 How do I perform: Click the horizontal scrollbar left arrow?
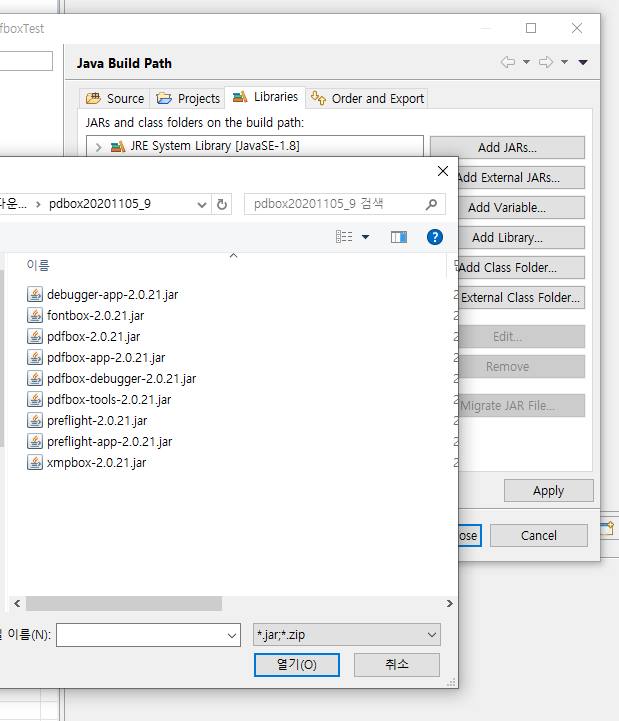pyautogui.click(x=17, y=604)
